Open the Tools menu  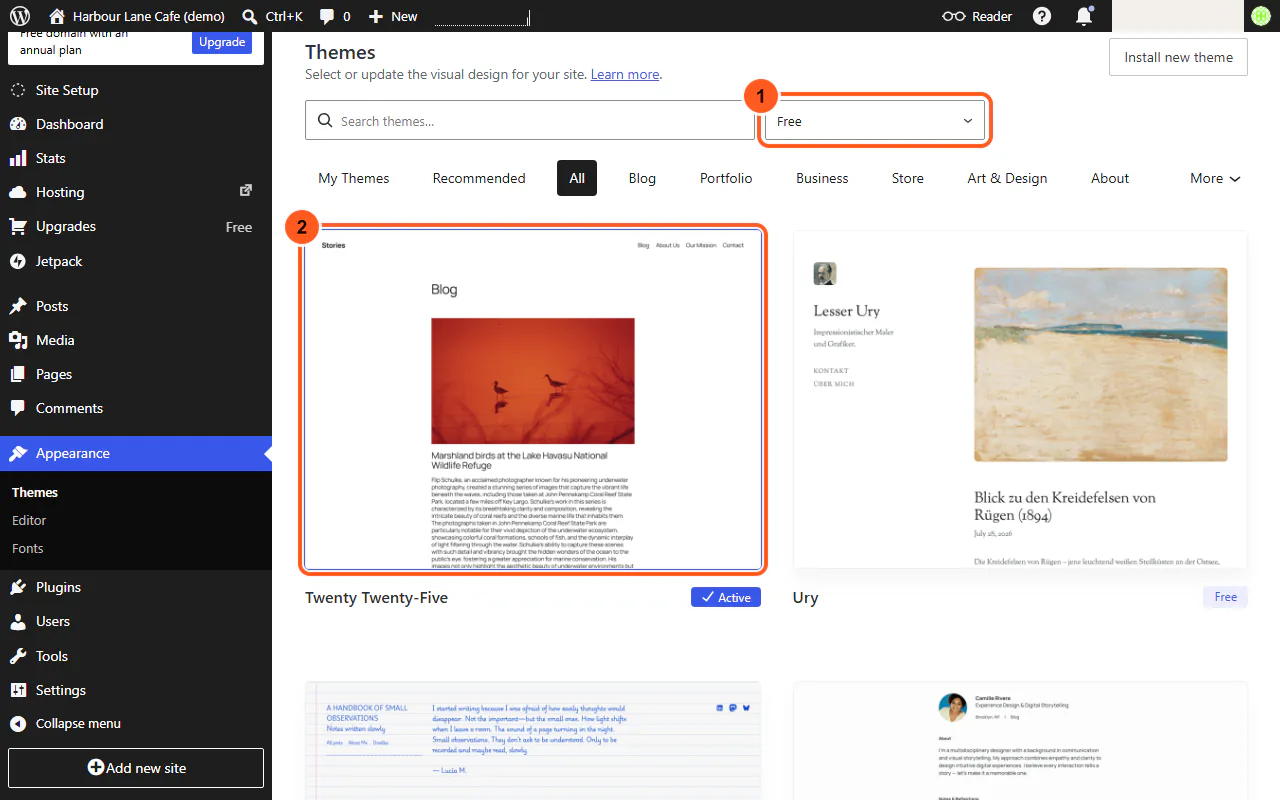136,656
